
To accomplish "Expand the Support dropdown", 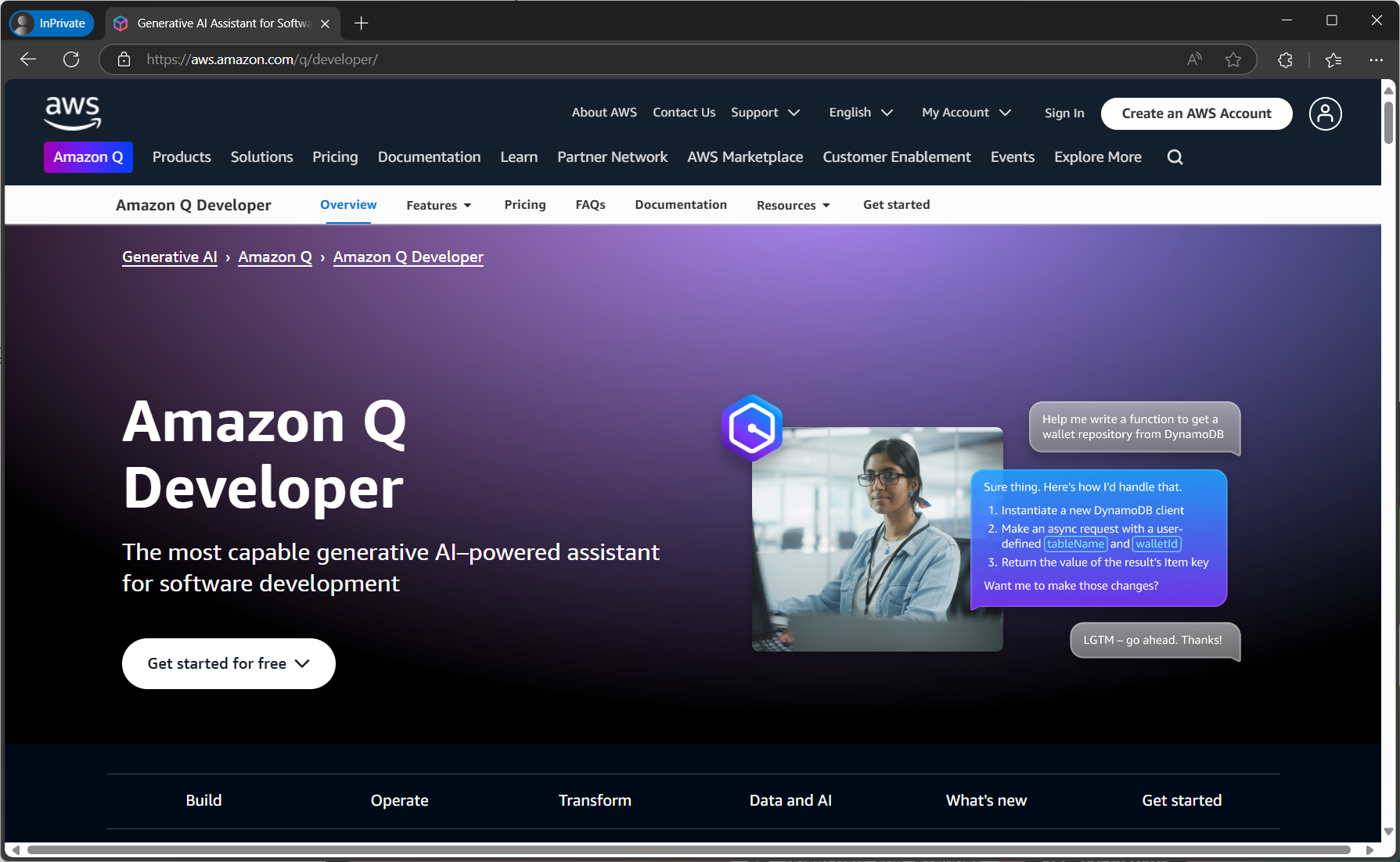I will (x=765, y=113).
